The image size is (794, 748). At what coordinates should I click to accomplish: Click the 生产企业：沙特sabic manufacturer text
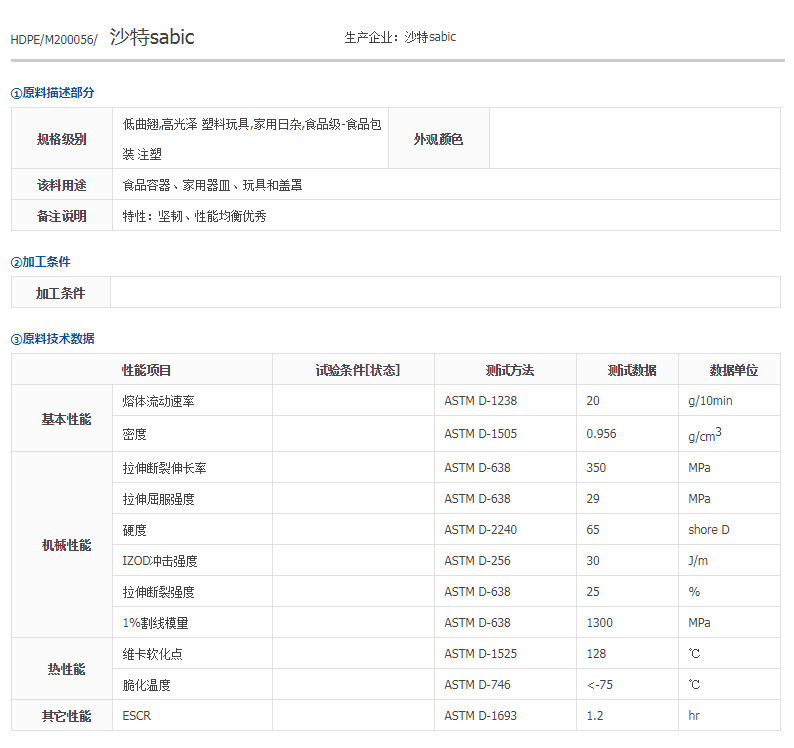(400, 37)
